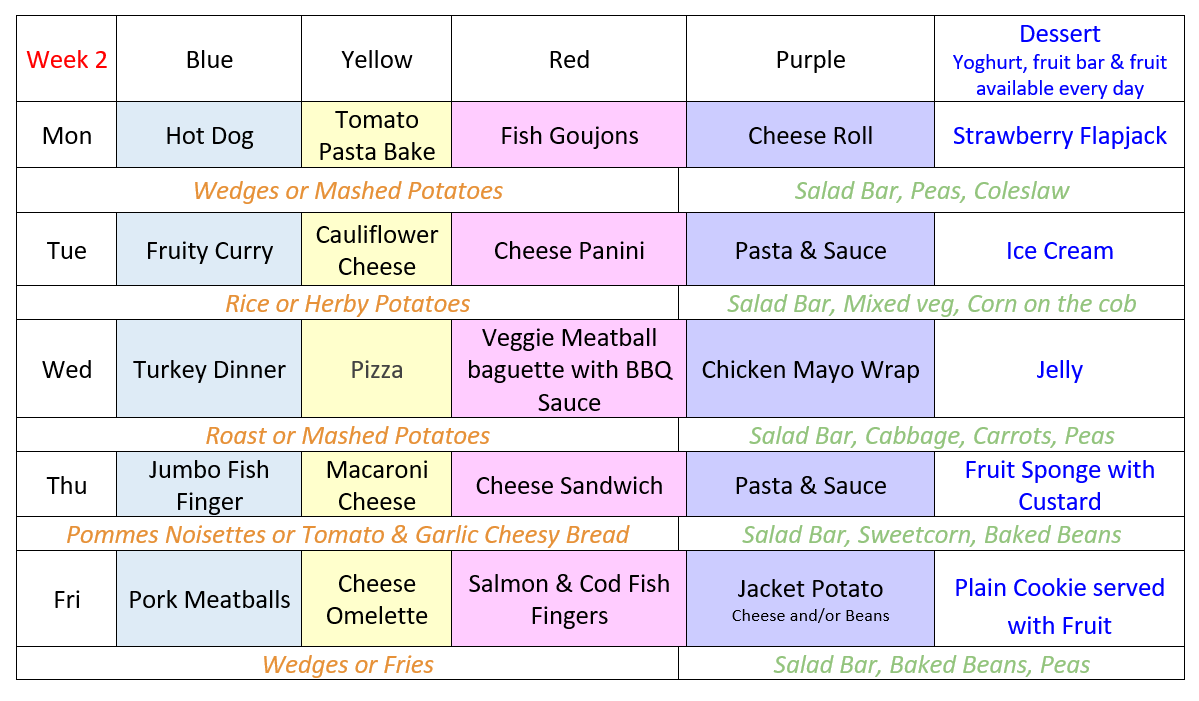Select Fruit Sponge with Custard dessert
This screenshot has width=1199, height=701.
coord(1059,485)
